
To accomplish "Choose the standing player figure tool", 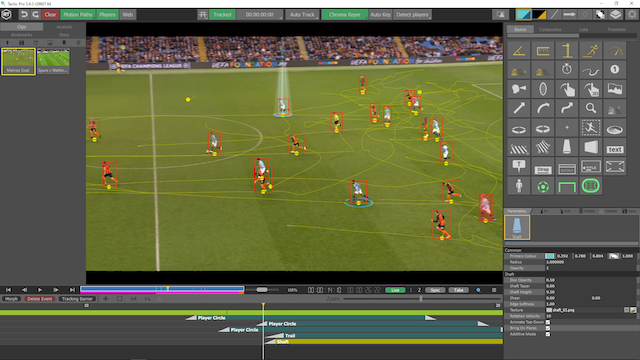I will point(518,186).
